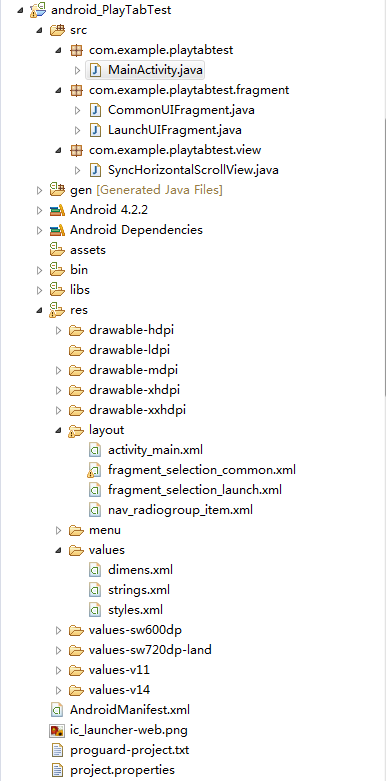Select fragment_selection_launch.xml in layout
Screen dimensions: 386x781
[x=195, y=490]
